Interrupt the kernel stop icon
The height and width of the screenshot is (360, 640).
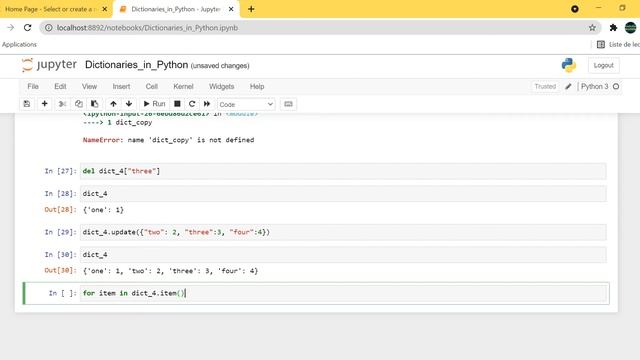click(177, 104)
